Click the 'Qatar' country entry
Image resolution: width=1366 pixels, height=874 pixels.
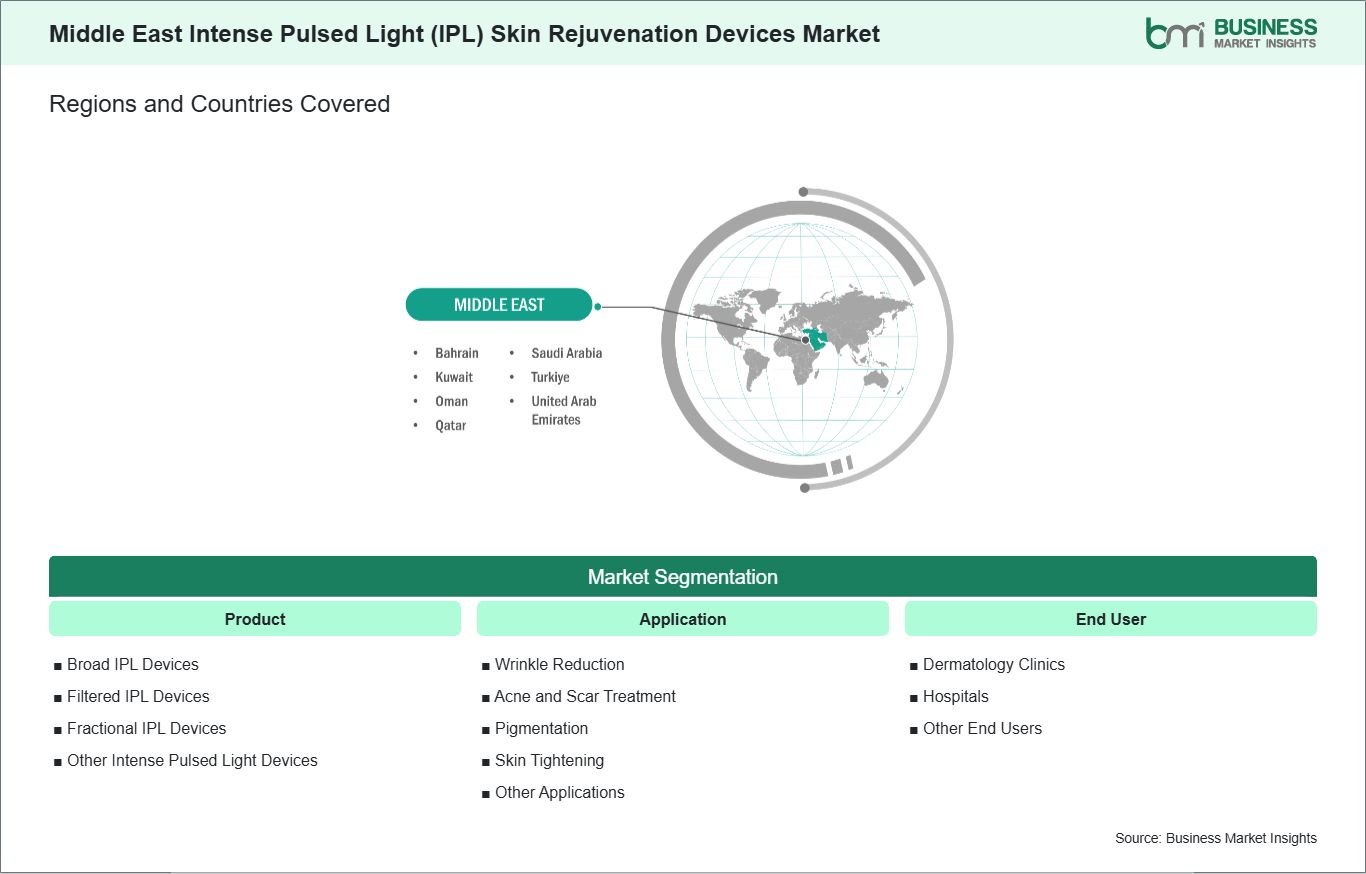tap(450, 425)
